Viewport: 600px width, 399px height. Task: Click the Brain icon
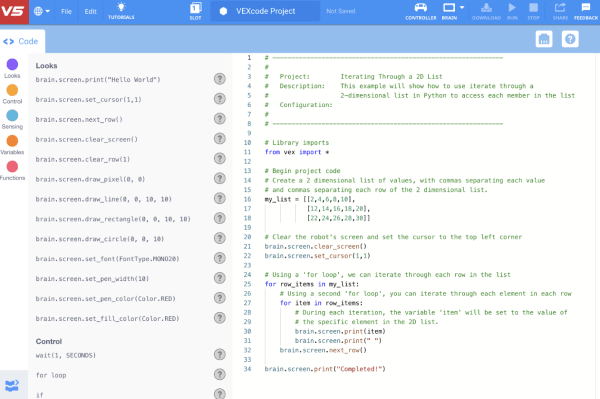449,11
